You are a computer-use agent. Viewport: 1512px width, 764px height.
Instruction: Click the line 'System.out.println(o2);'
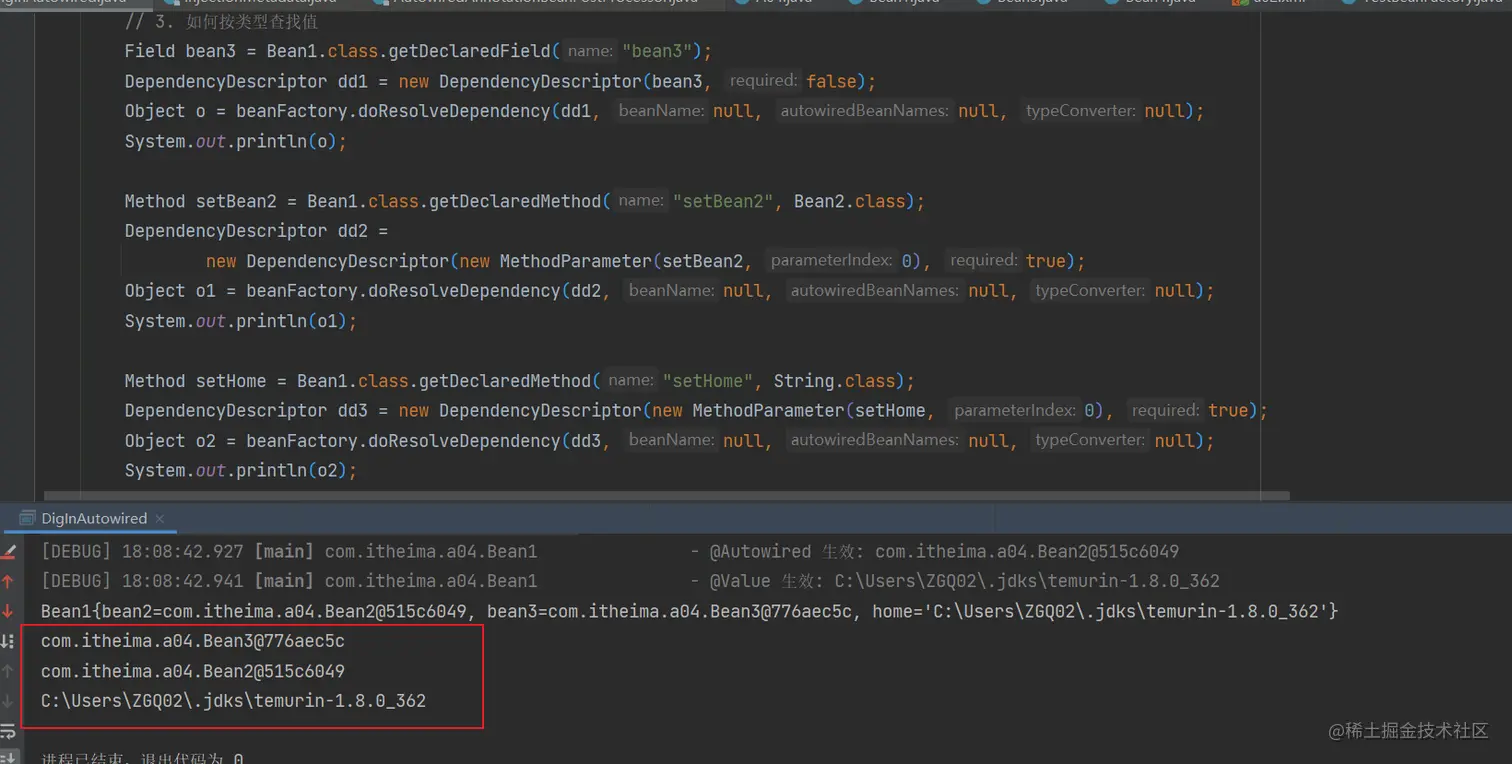click(x=240, y=471)
